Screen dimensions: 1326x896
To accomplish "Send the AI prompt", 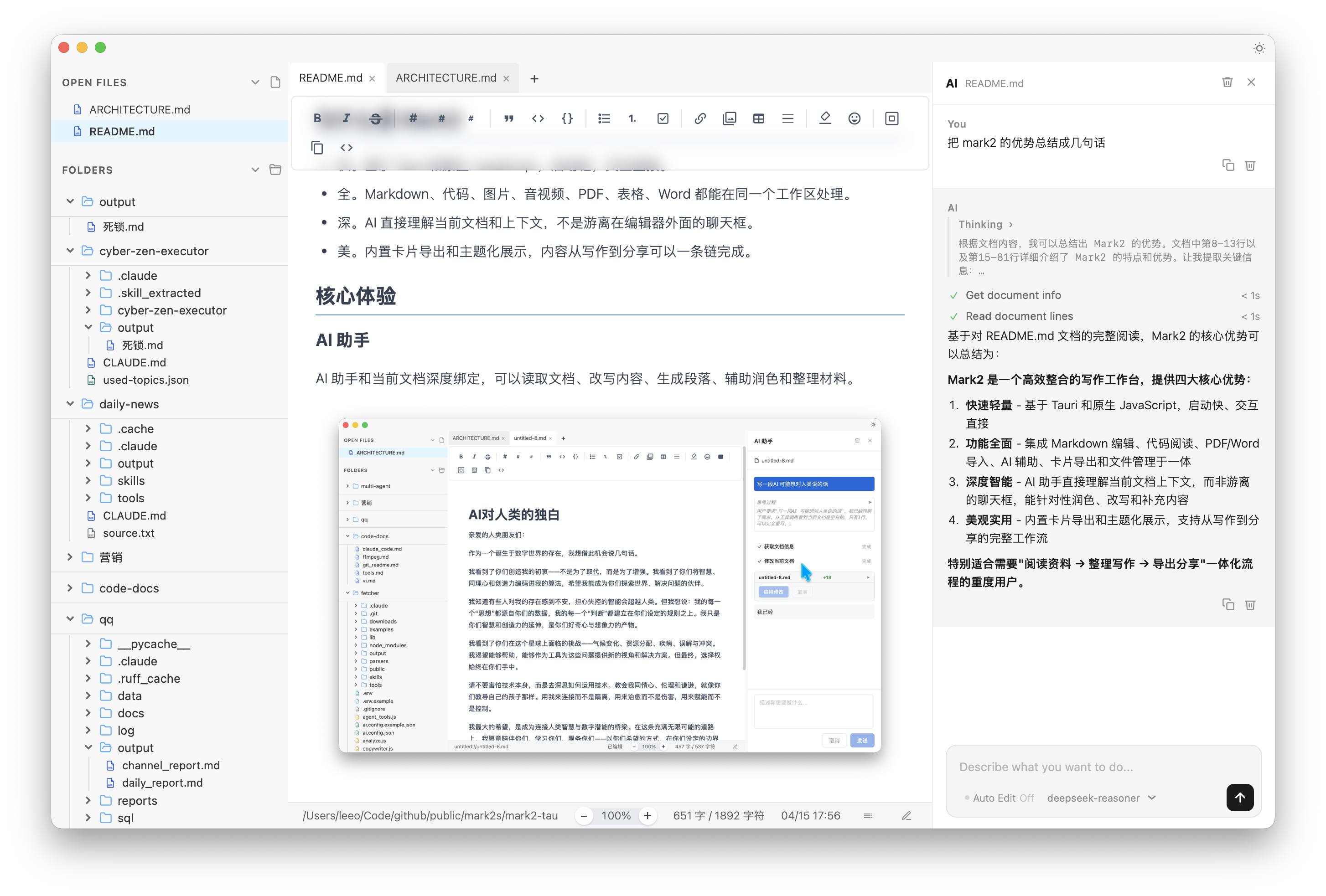I will click(1240, 798).
